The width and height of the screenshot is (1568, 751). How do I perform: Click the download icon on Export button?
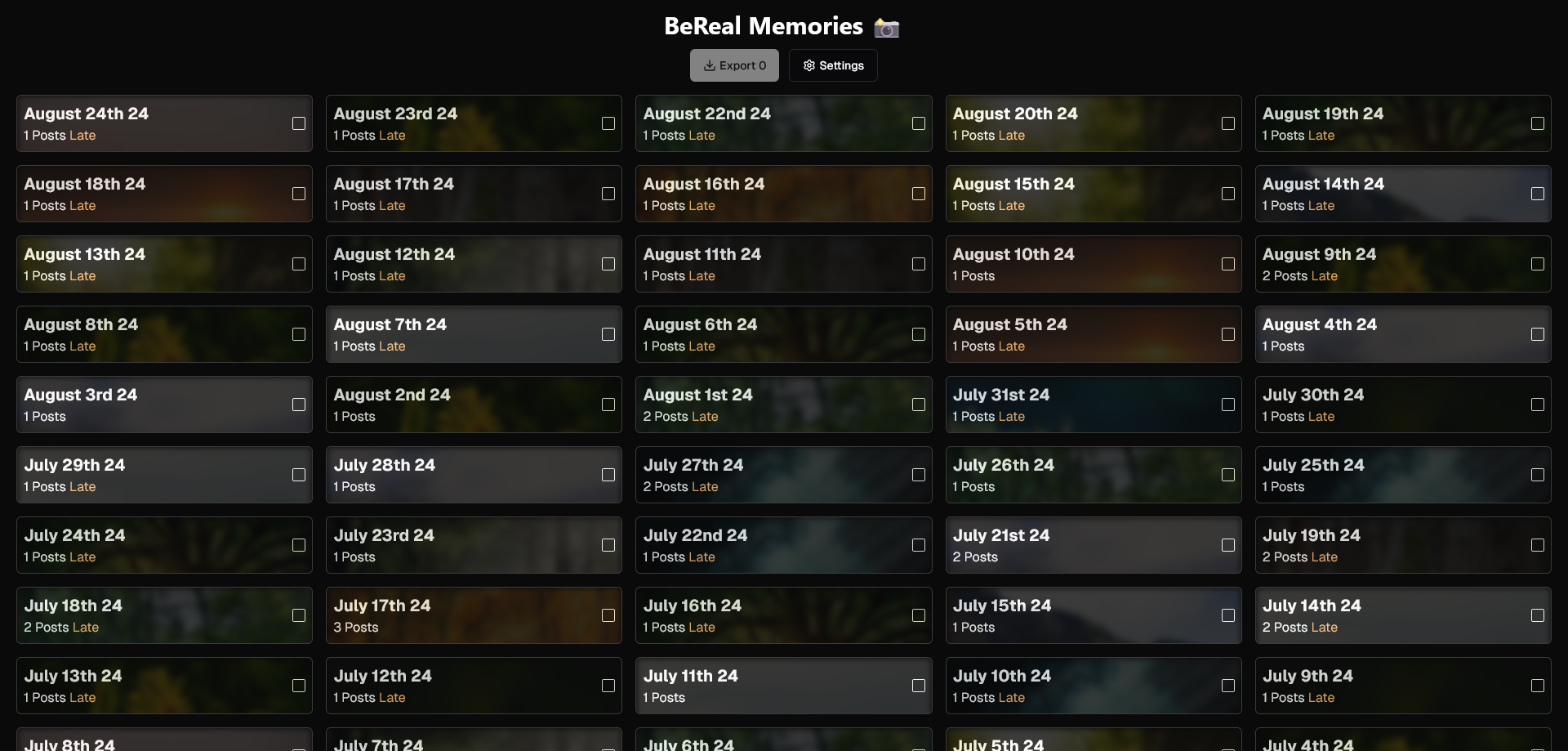[710, 65]
